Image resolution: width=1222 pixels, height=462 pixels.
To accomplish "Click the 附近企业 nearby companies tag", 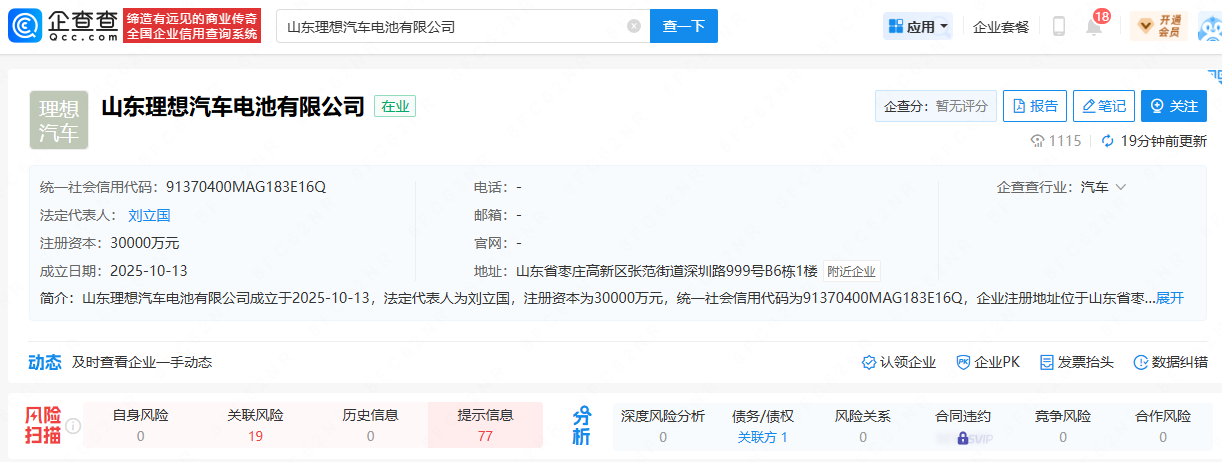I will 852,271.
